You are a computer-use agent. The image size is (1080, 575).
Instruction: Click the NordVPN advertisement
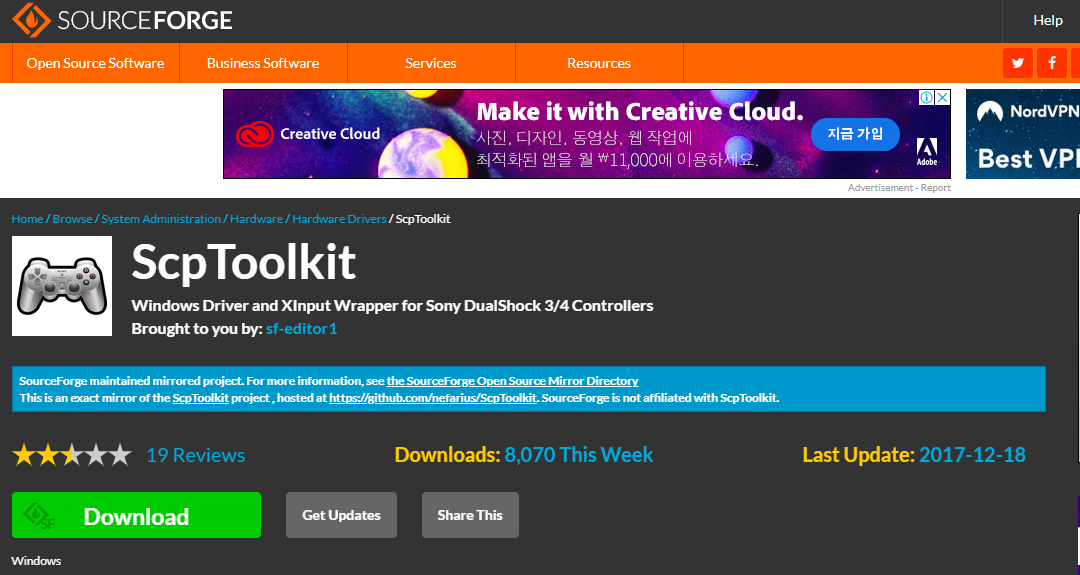1023,134
